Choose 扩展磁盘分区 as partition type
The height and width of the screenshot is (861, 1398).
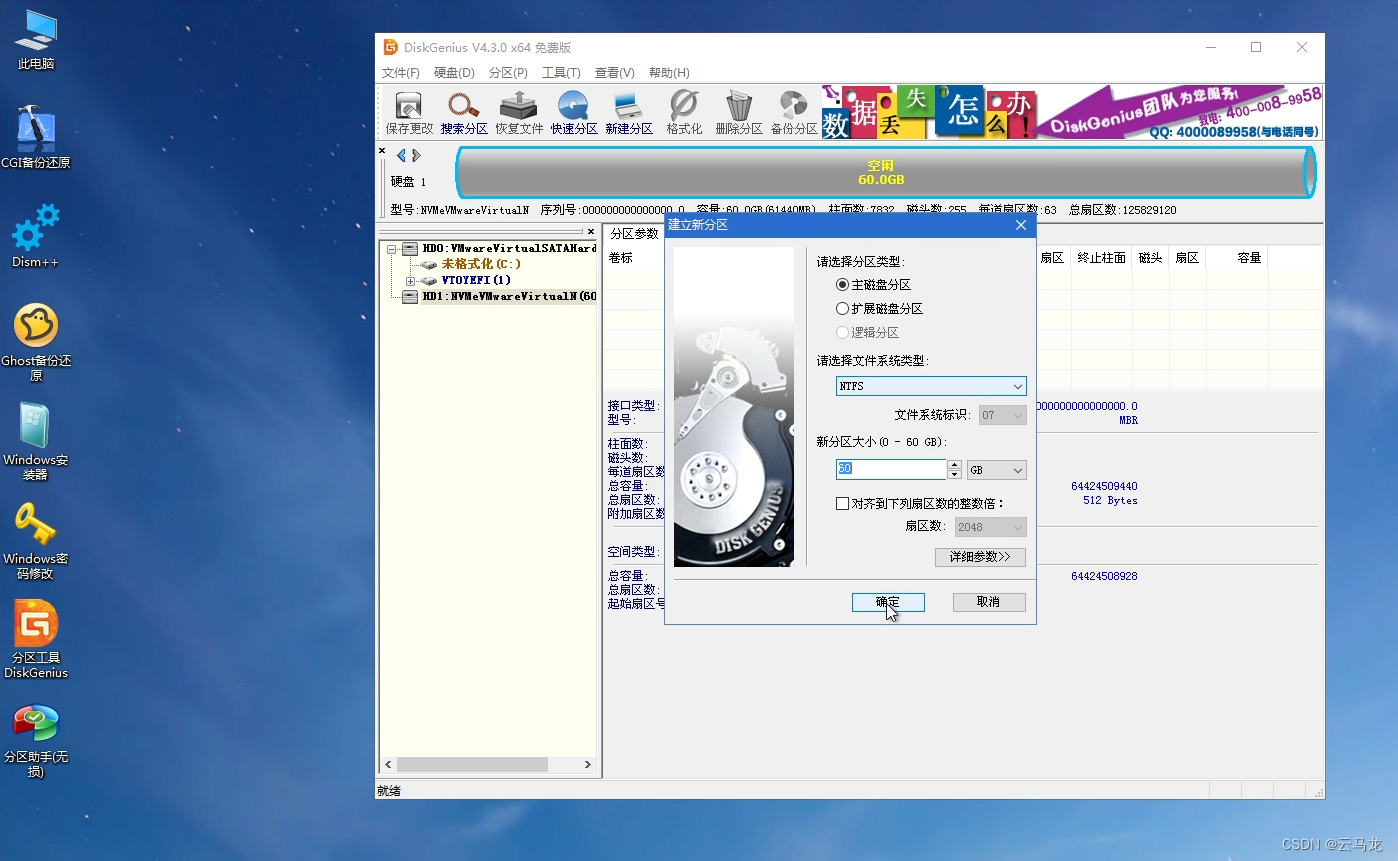pyautogui.click(x=842, y=308)
